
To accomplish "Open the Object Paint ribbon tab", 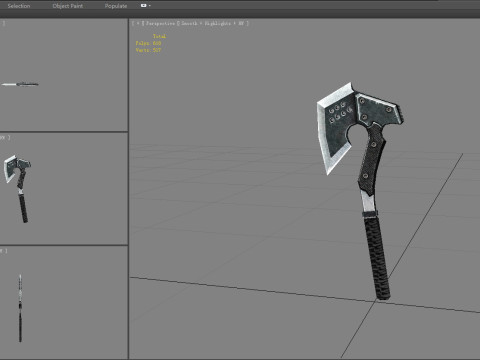I will click(68, 6).
